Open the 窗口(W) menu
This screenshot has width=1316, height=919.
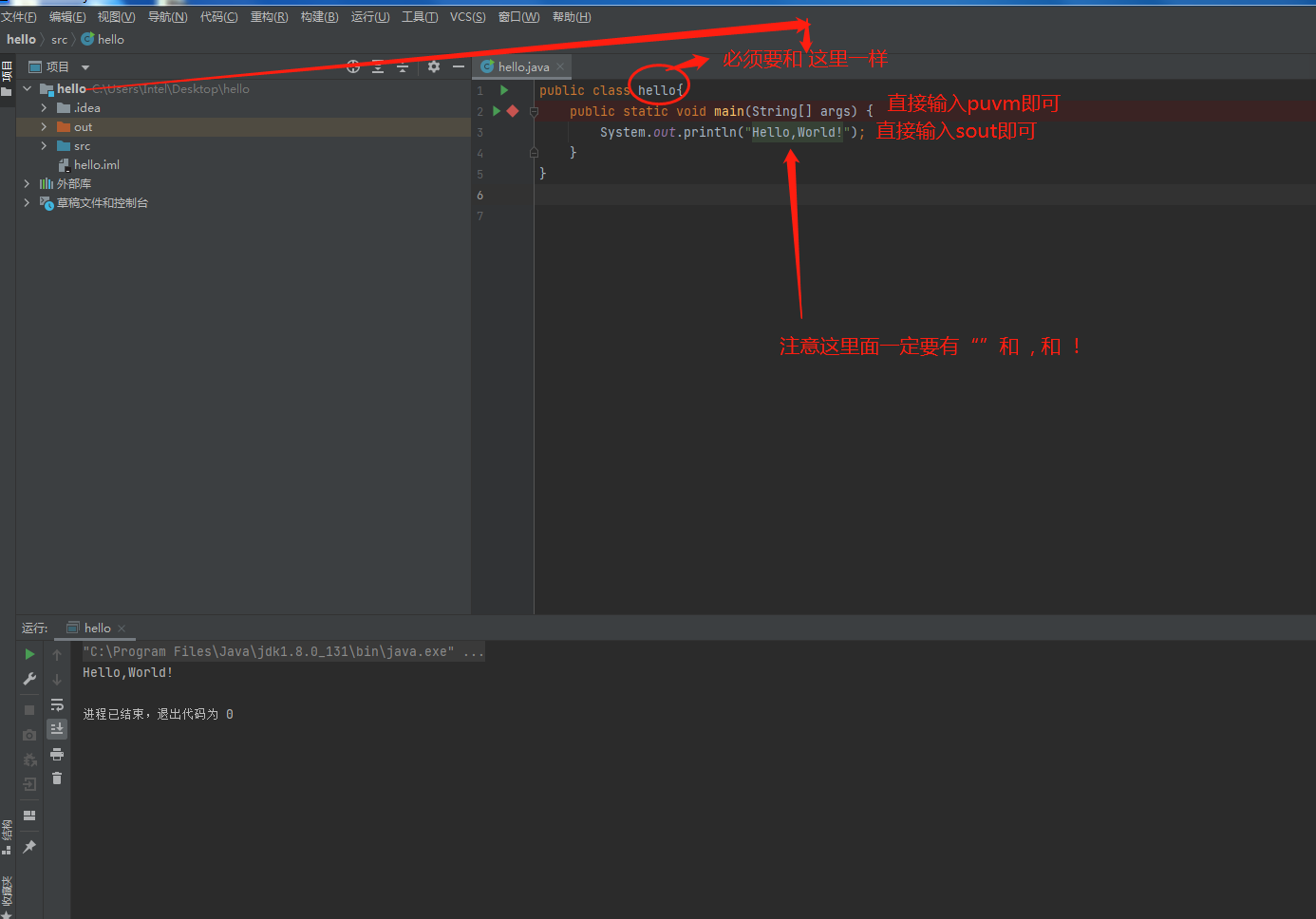pyautogui.click(x=519, y=17)
